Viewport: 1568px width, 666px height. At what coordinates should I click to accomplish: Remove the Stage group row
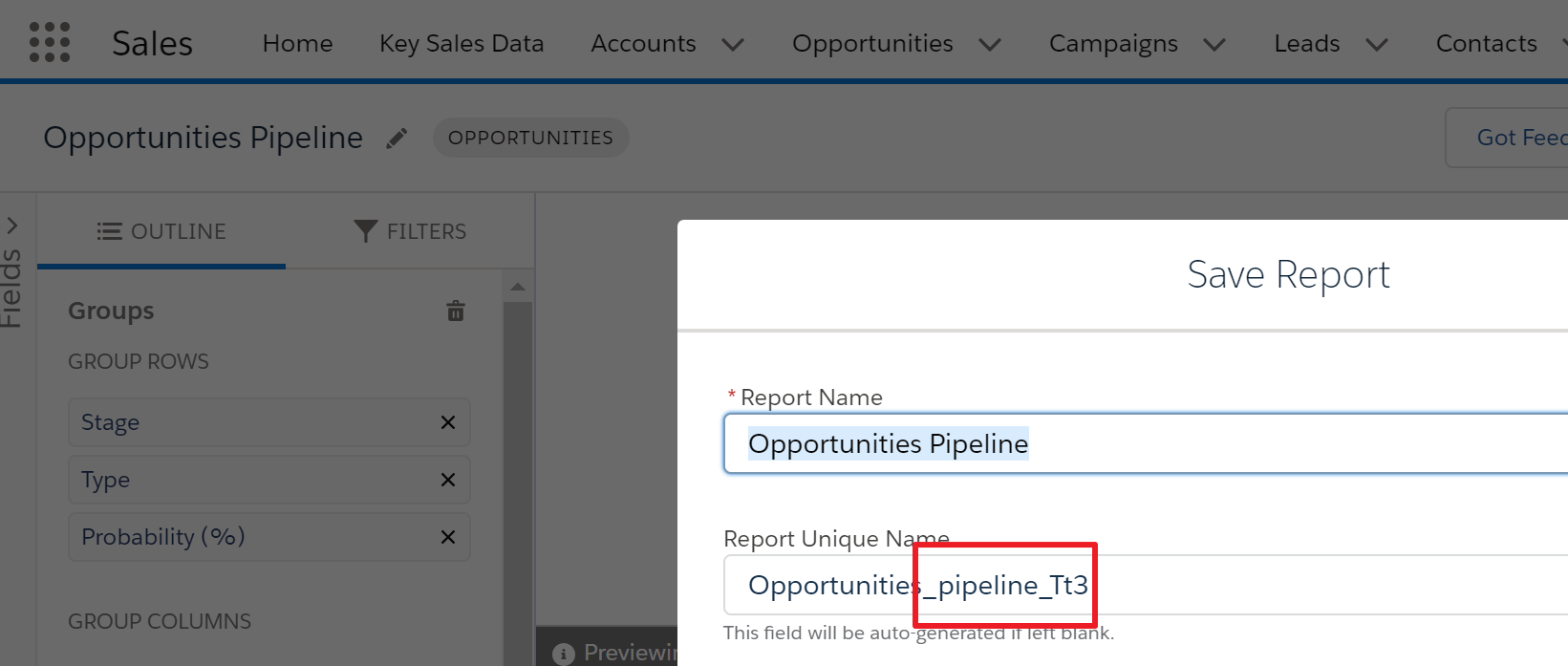[447, 422]
